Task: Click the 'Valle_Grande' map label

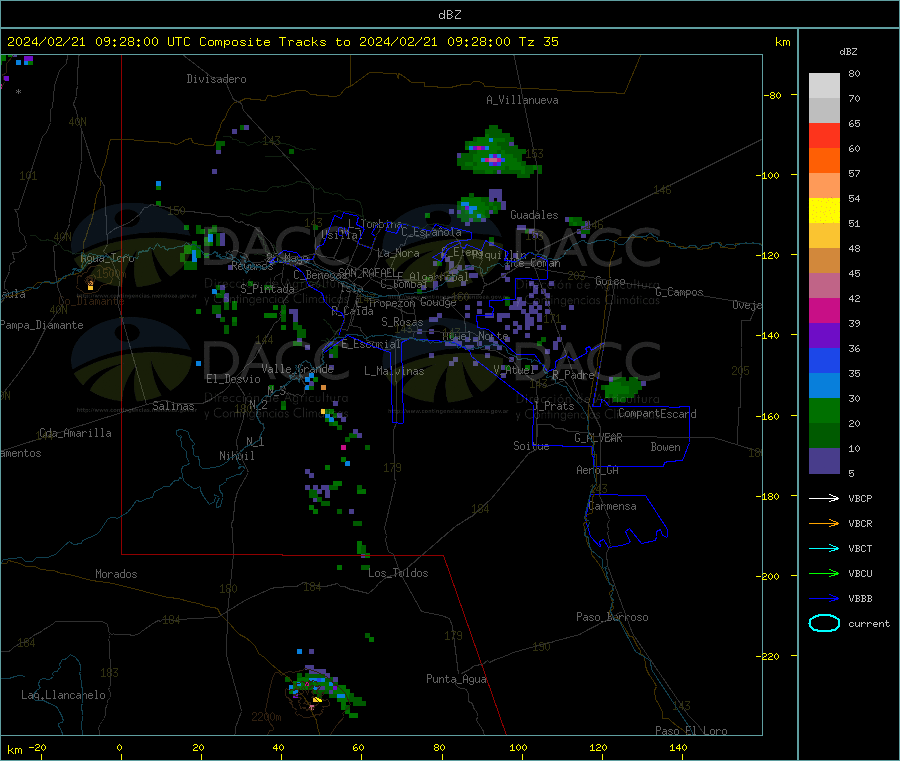Action: pyautogui.click(x=297, y=369)
